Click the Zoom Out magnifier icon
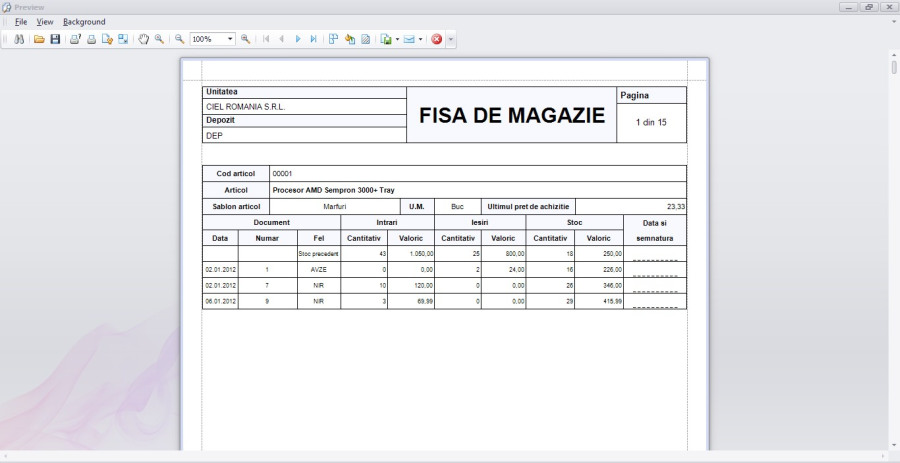 [180, 39]
